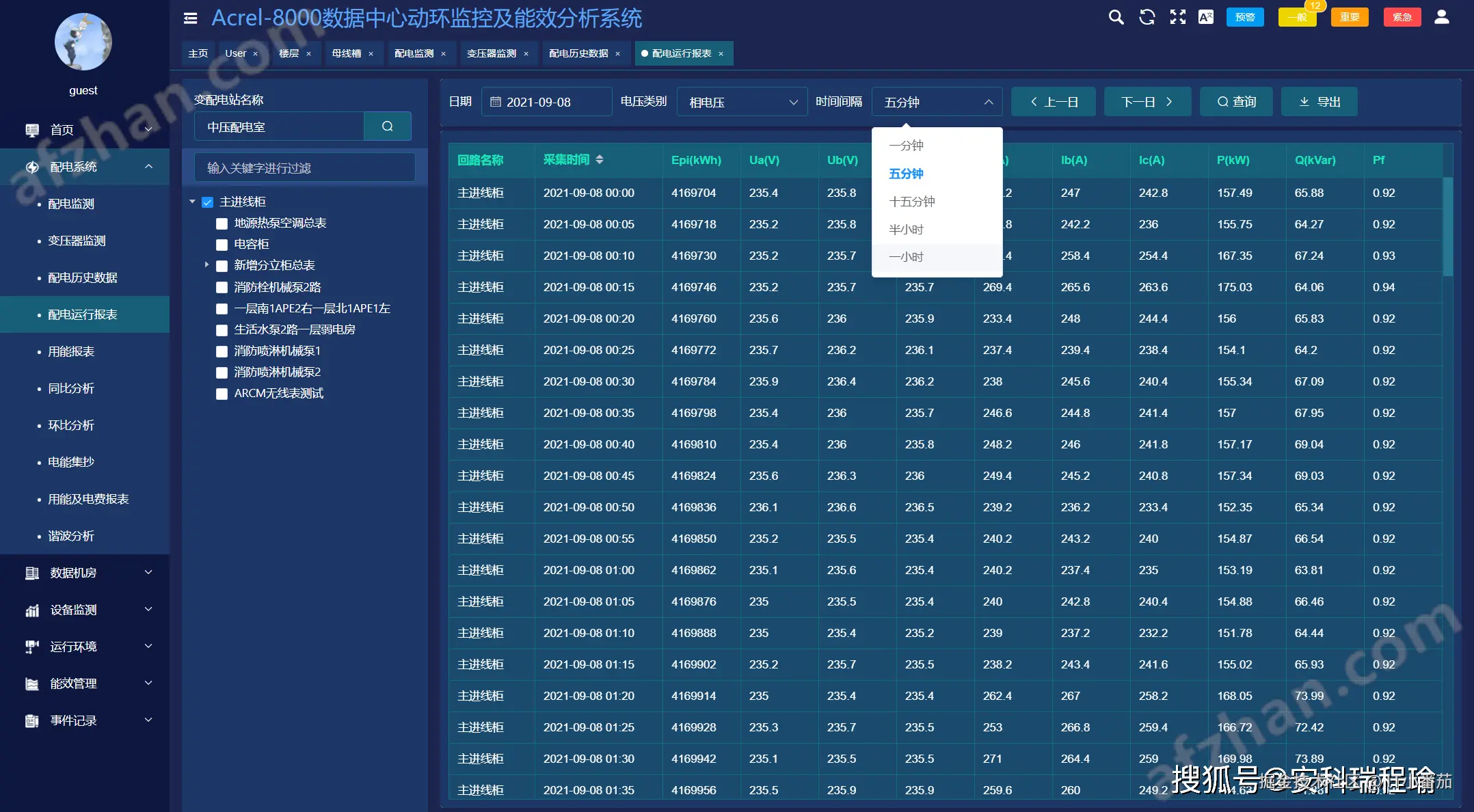Check the 电容柜 checkbox
The width and height of the screenshot is (1474, 812).
click(x=222, y=245)
